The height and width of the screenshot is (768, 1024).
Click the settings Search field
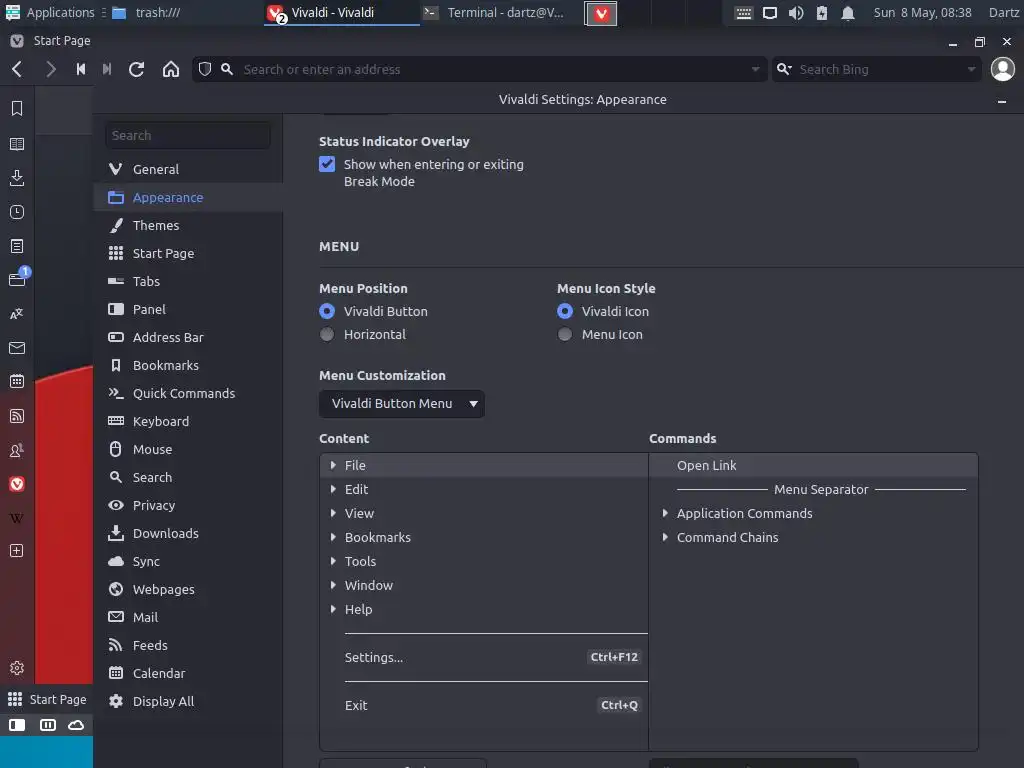click(188, 135)
